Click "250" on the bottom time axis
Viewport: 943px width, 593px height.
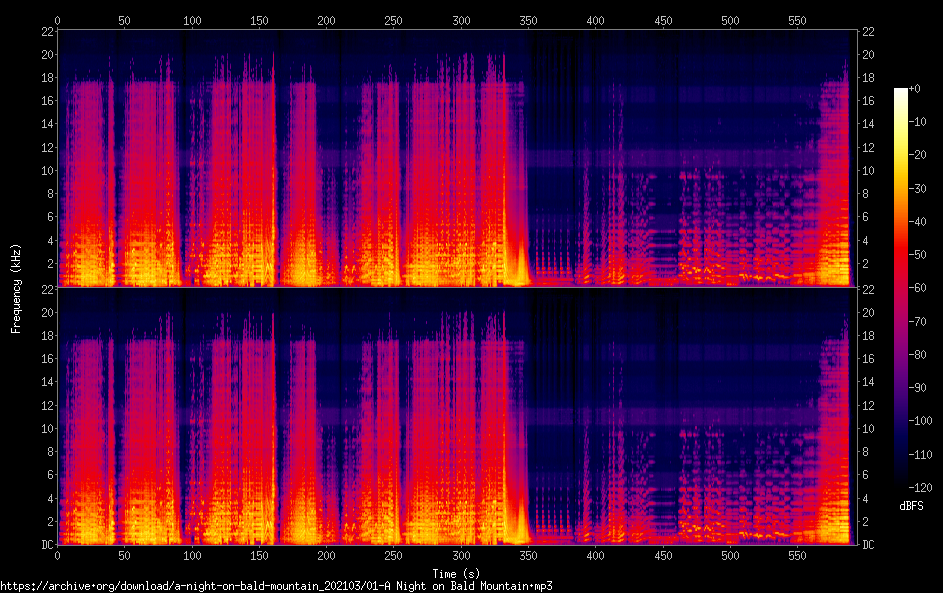coord(393,556)
